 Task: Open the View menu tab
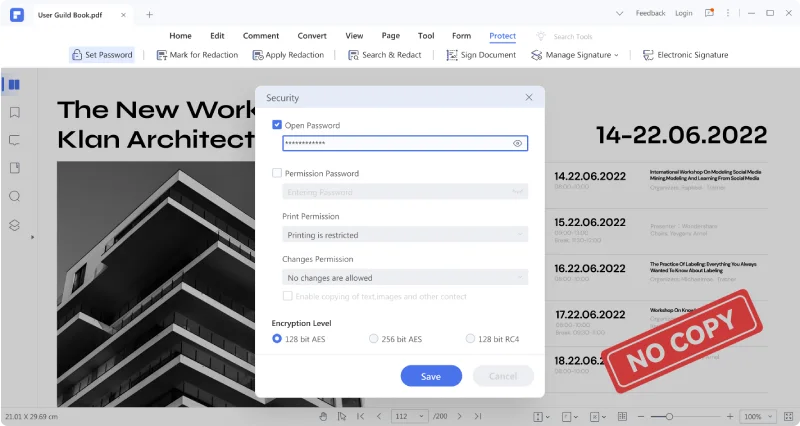[354, 36]
